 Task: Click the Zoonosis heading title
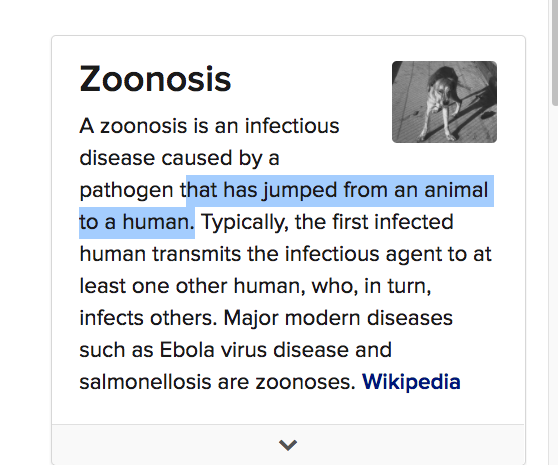click(x=156, y=79)
